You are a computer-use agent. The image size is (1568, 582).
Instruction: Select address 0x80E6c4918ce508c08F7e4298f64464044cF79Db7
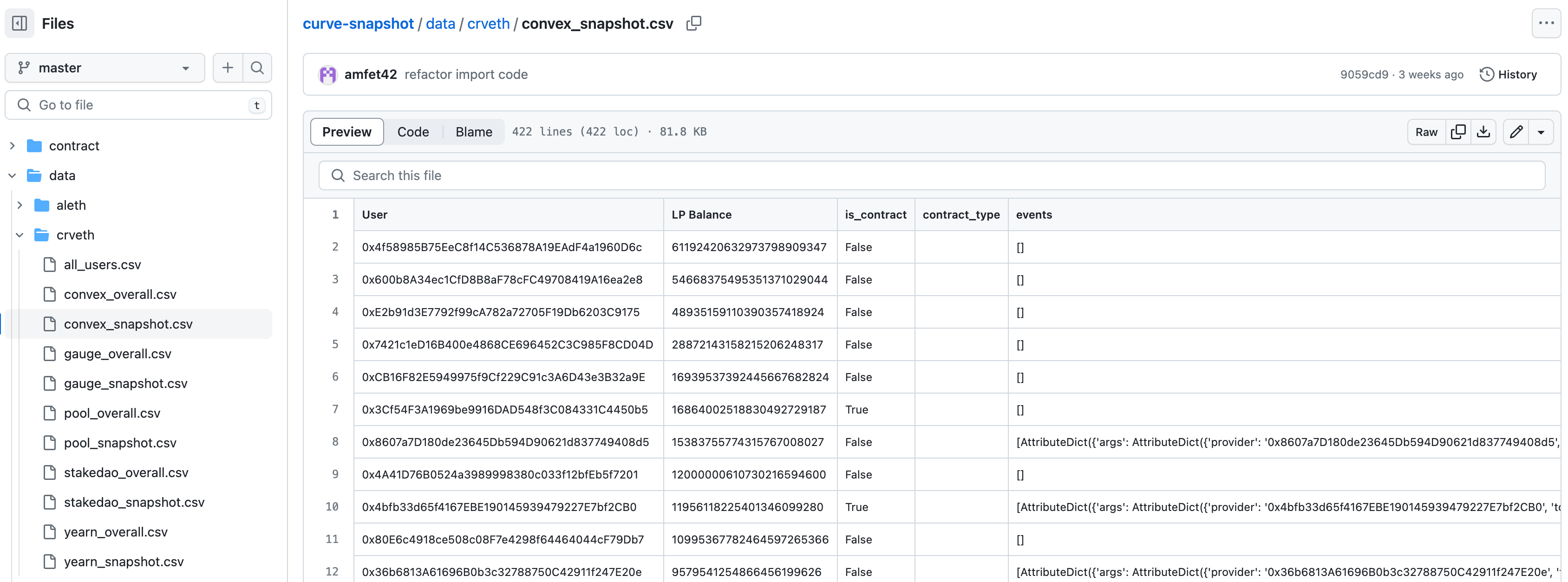[x=503, y=539]
